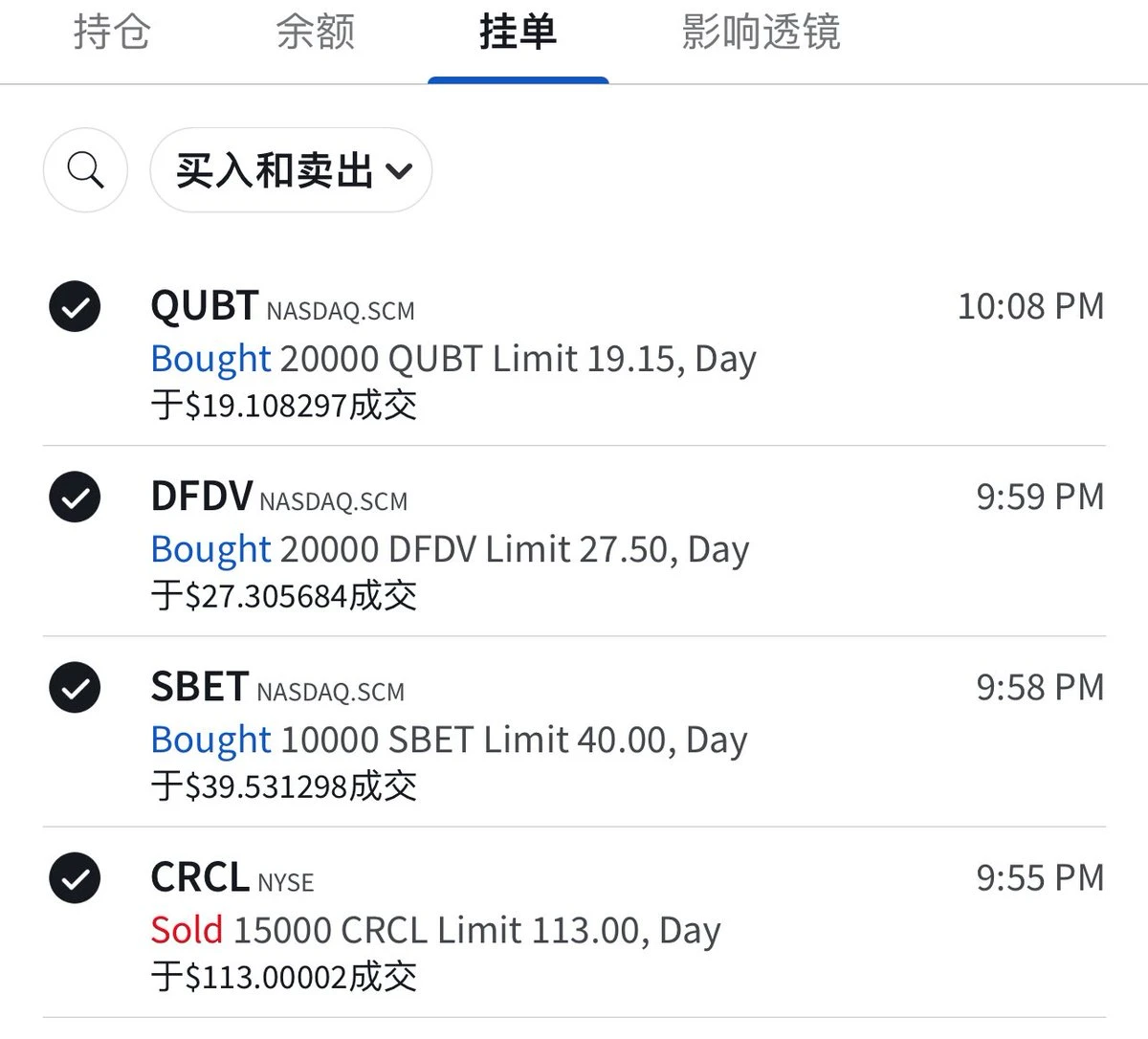
Task: Open the 影响透镜 tab
Action: (761, 33)
